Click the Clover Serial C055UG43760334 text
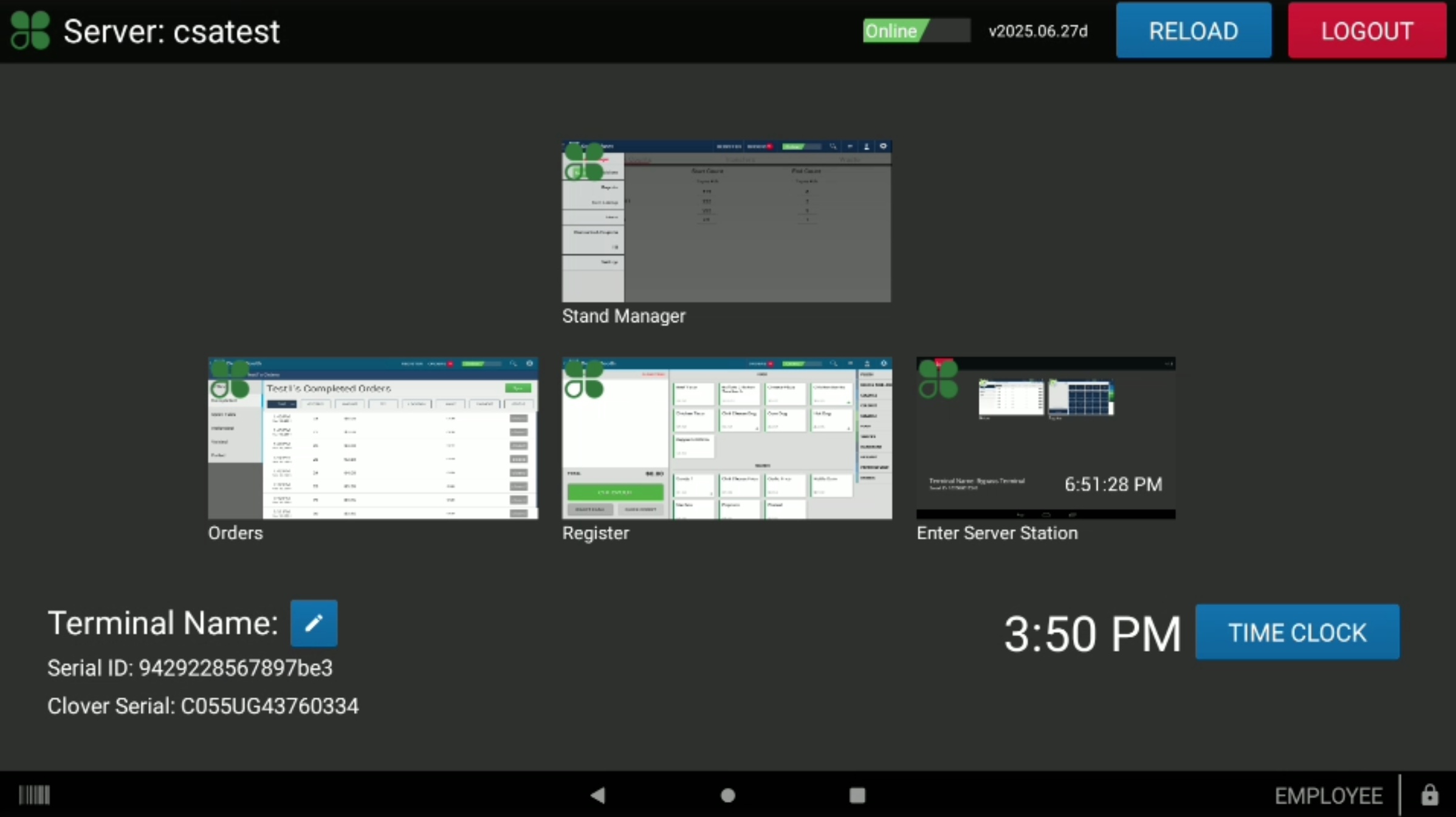 point(203,706)
